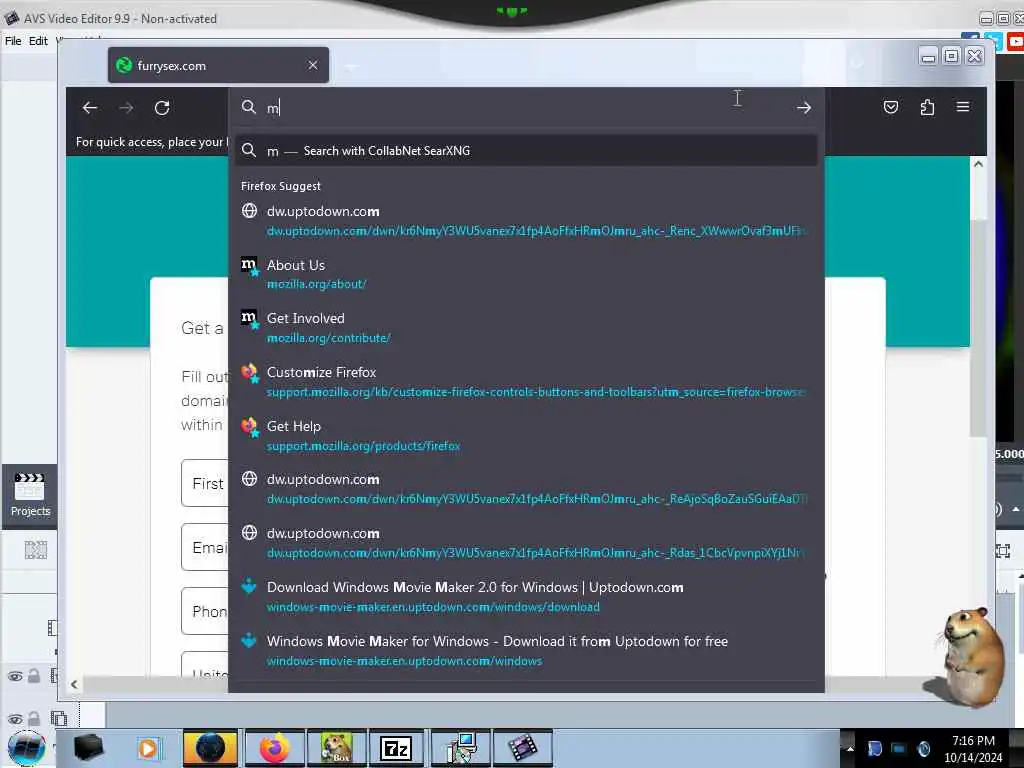
Task: Pick Download Windows Movie Maker 2.0 suggestion
Action: click(x=526, y=597)
